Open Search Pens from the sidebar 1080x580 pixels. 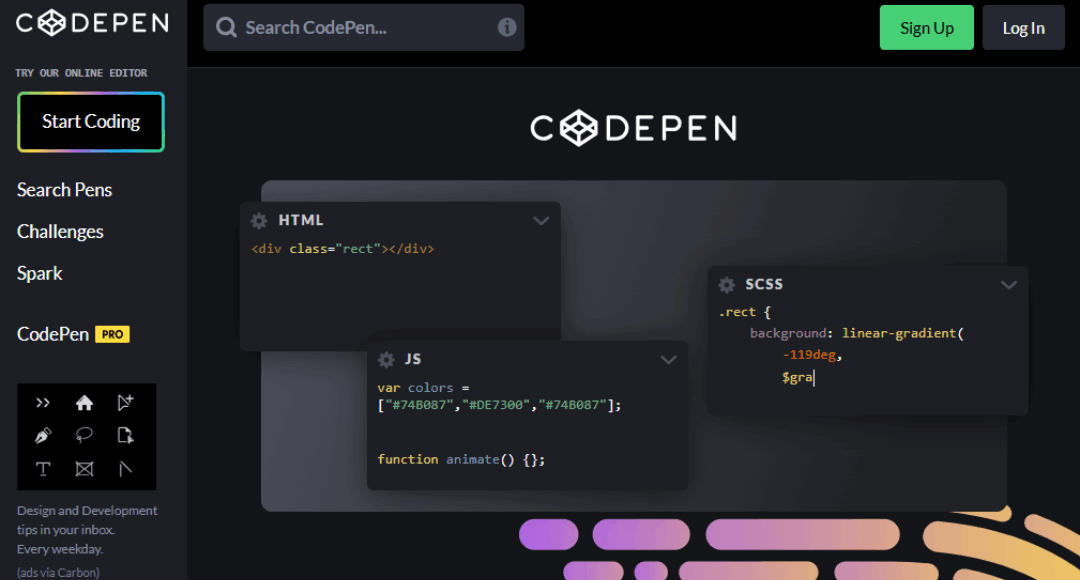click(64, 189)
